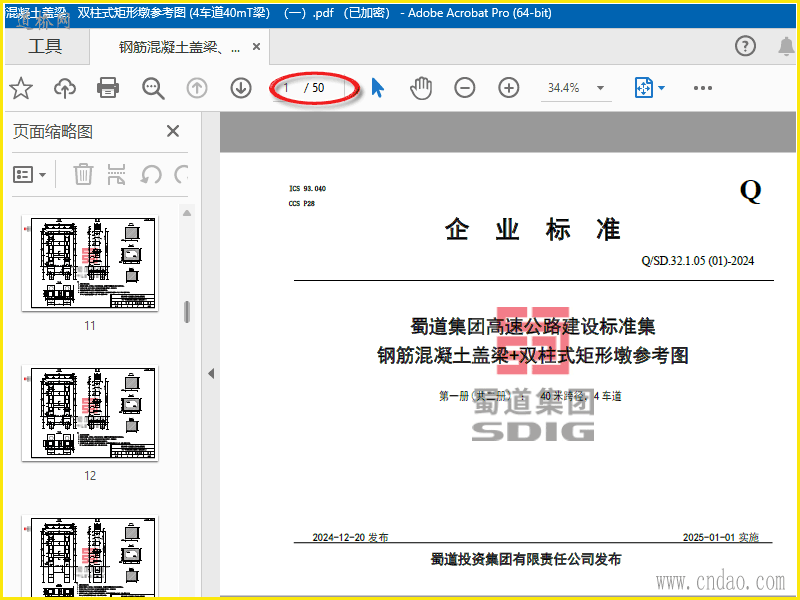Click the thumbnail panel scrollbar handle

tap(187, 312)
